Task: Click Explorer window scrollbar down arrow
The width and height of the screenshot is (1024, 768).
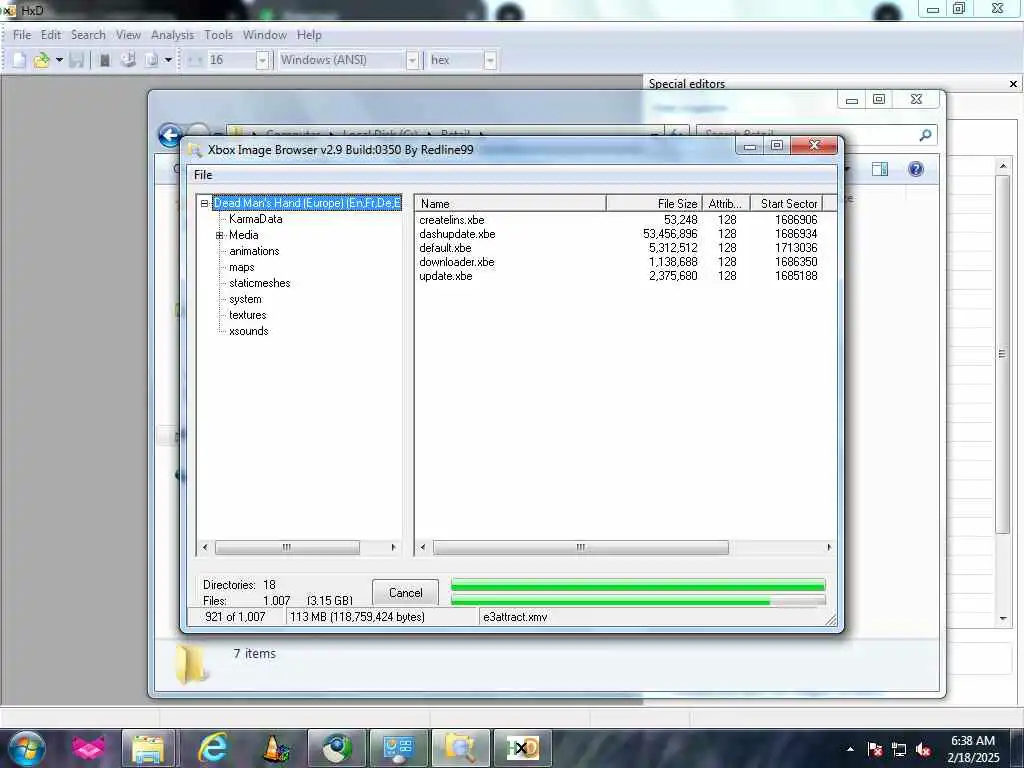Action: pos(1003,618)
